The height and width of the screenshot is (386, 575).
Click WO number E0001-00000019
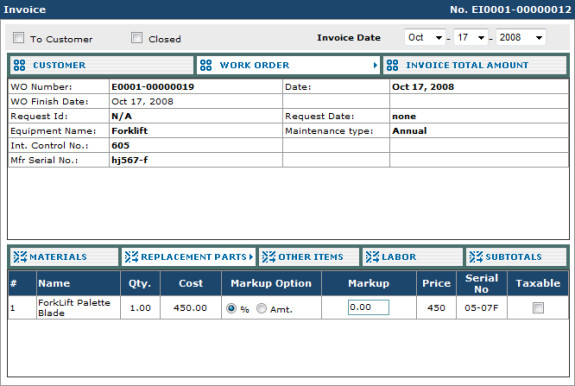coord(153,87)
